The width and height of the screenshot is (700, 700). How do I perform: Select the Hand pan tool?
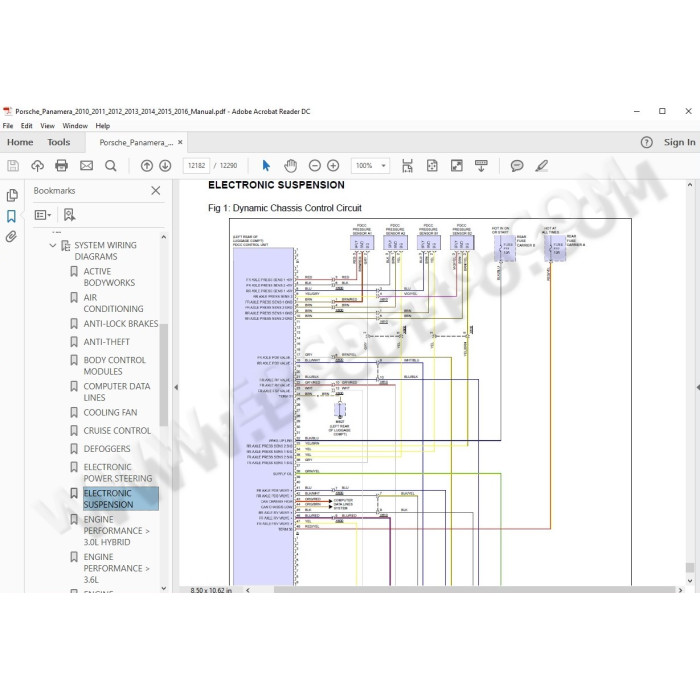[290, 166]
